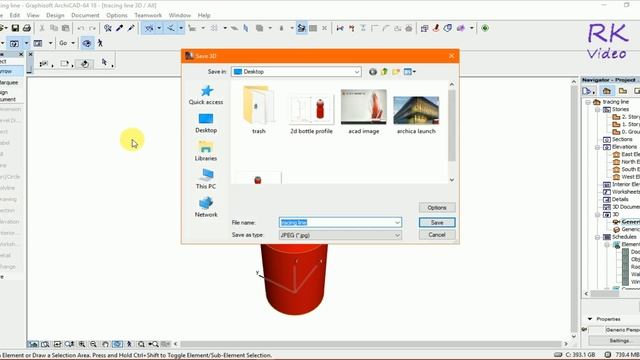
Task: Click the Cut scissors icon
Action: point(42,28)
